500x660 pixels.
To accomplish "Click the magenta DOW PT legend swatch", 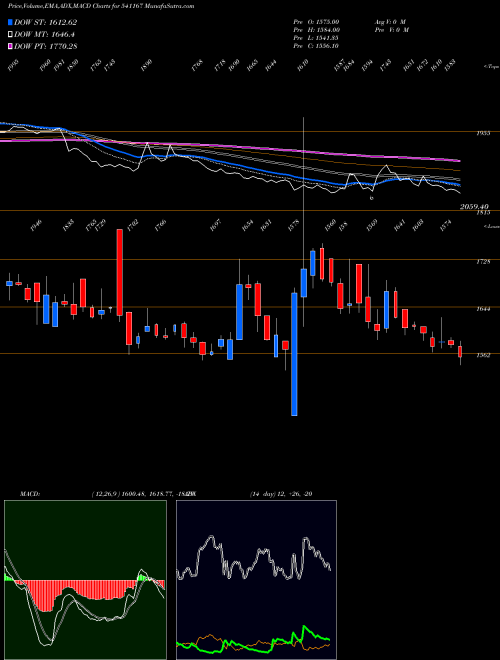I will point(10,46).
